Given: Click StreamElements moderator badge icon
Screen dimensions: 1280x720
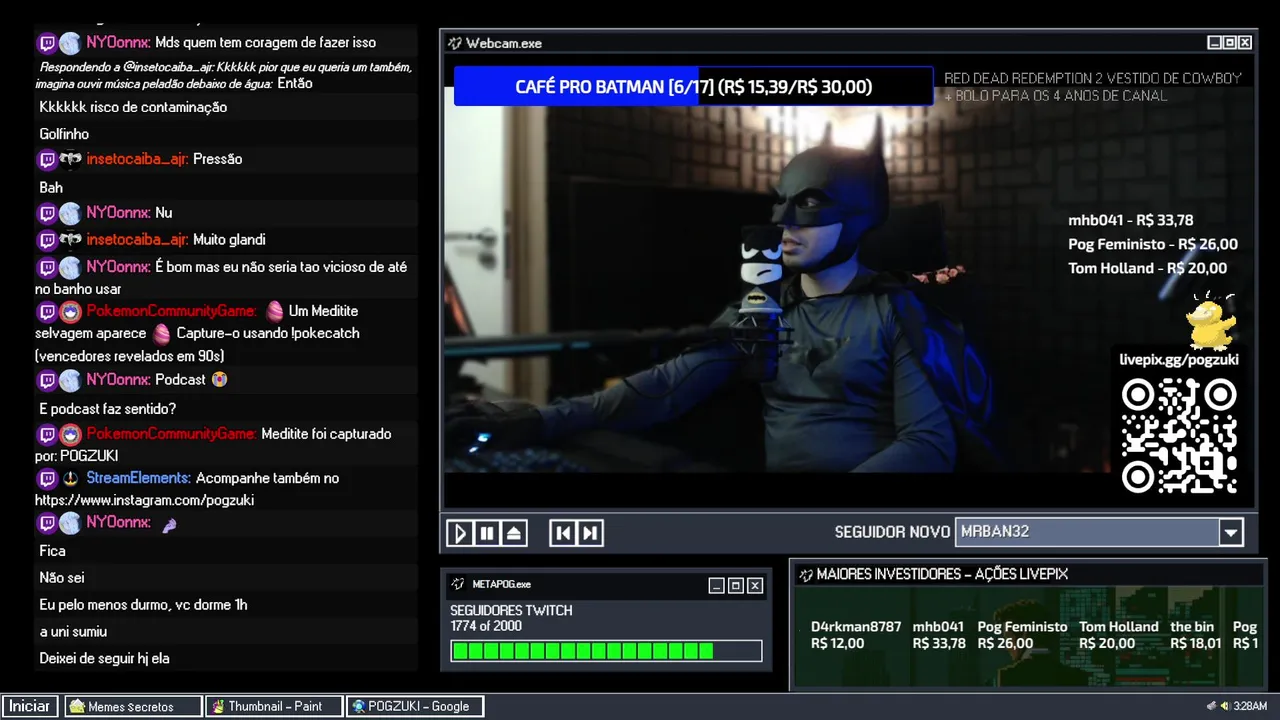Looking at the screenshot, I should tap(70, 478).
